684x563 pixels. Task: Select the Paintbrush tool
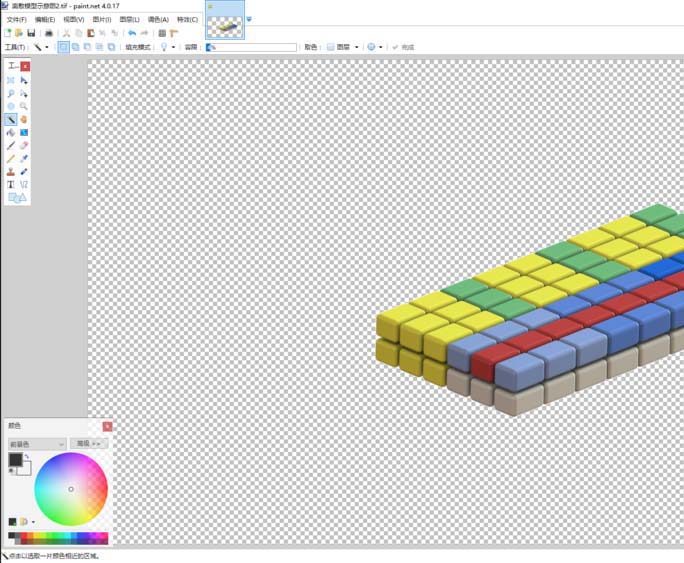pos(11,145)
